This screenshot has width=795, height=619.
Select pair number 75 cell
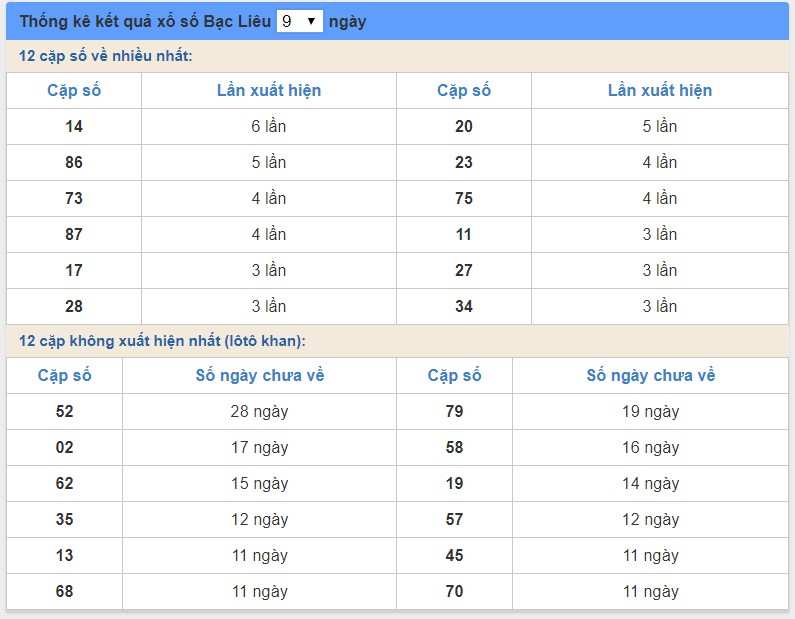click(x=464, y=198)
